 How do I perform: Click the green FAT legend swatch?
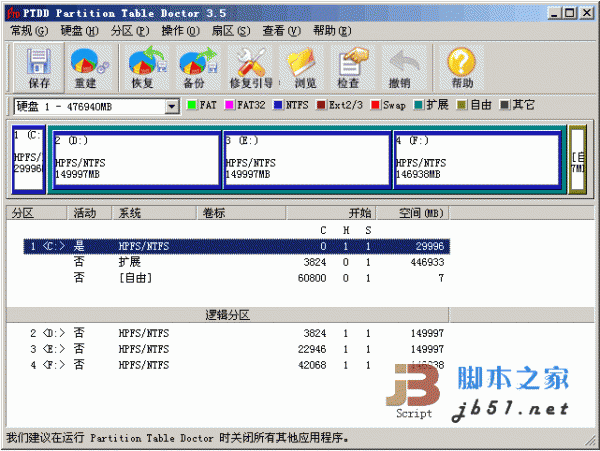[191, 105]
